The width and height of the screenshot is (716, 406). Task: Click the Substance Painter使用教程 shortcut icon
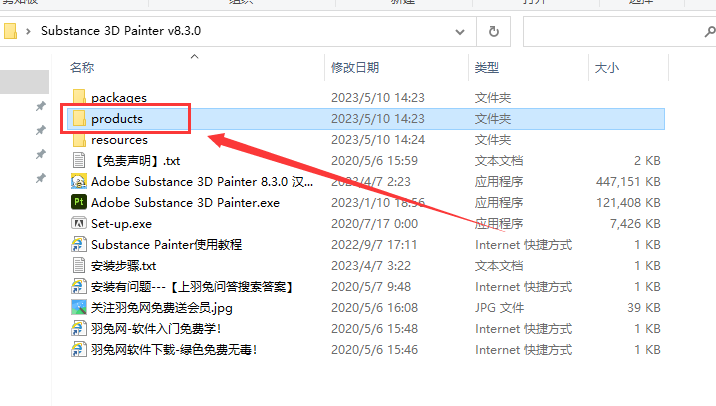point(79,244)
